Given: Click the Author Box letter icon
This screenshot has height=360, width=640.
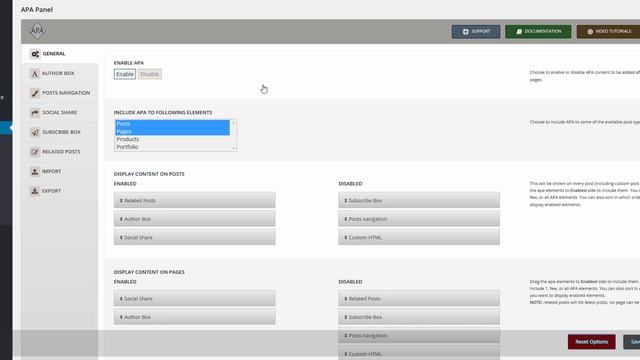Looking at the screenshot, I should tap(35, 73).
